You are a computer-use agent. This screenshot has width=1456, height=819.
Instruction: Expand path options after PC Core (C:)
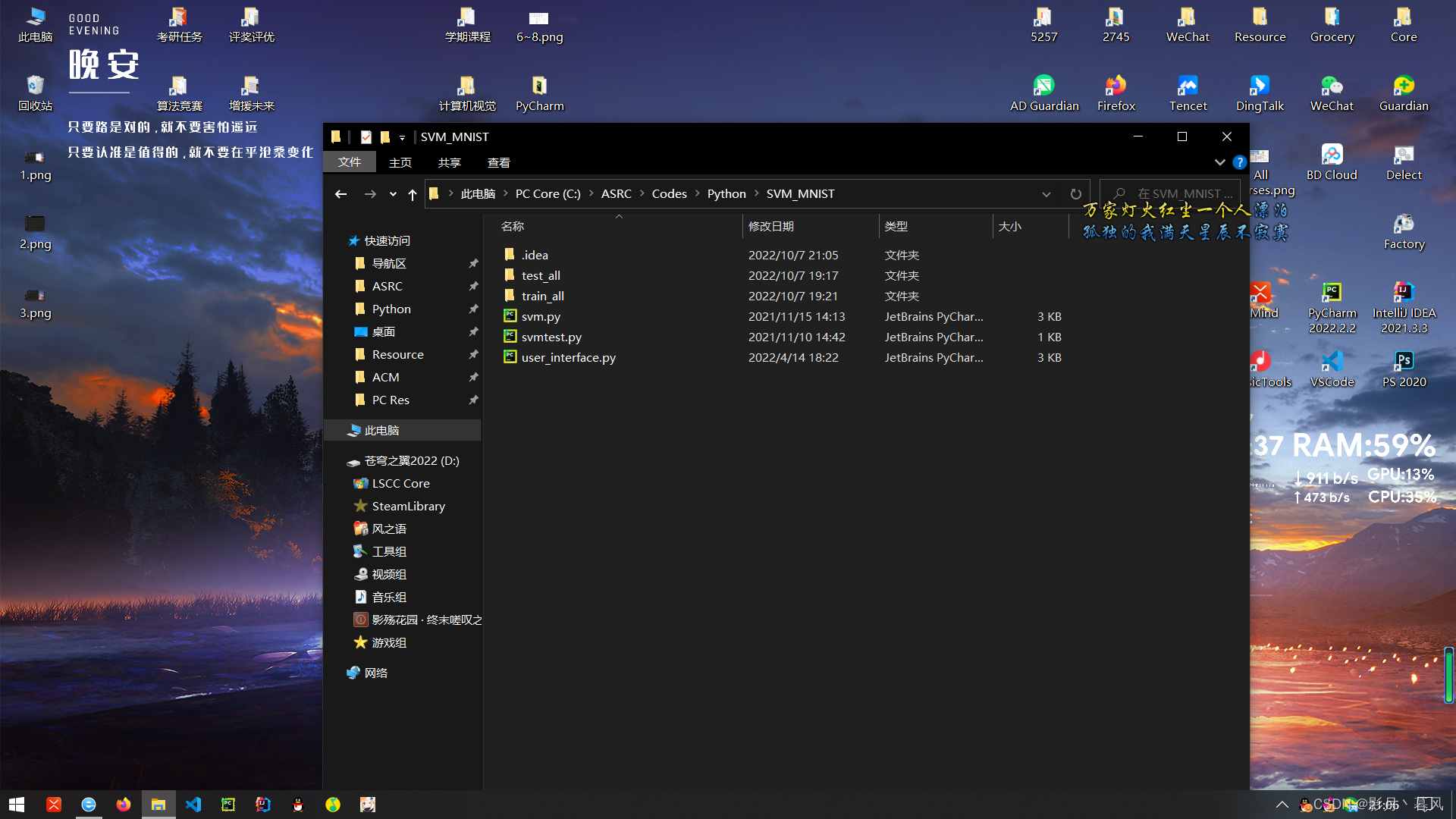591,194
